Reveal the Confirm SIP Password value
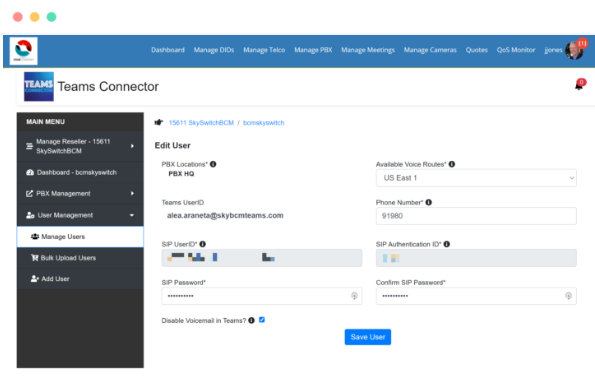595x382 pixels. [x=568, y=296]
